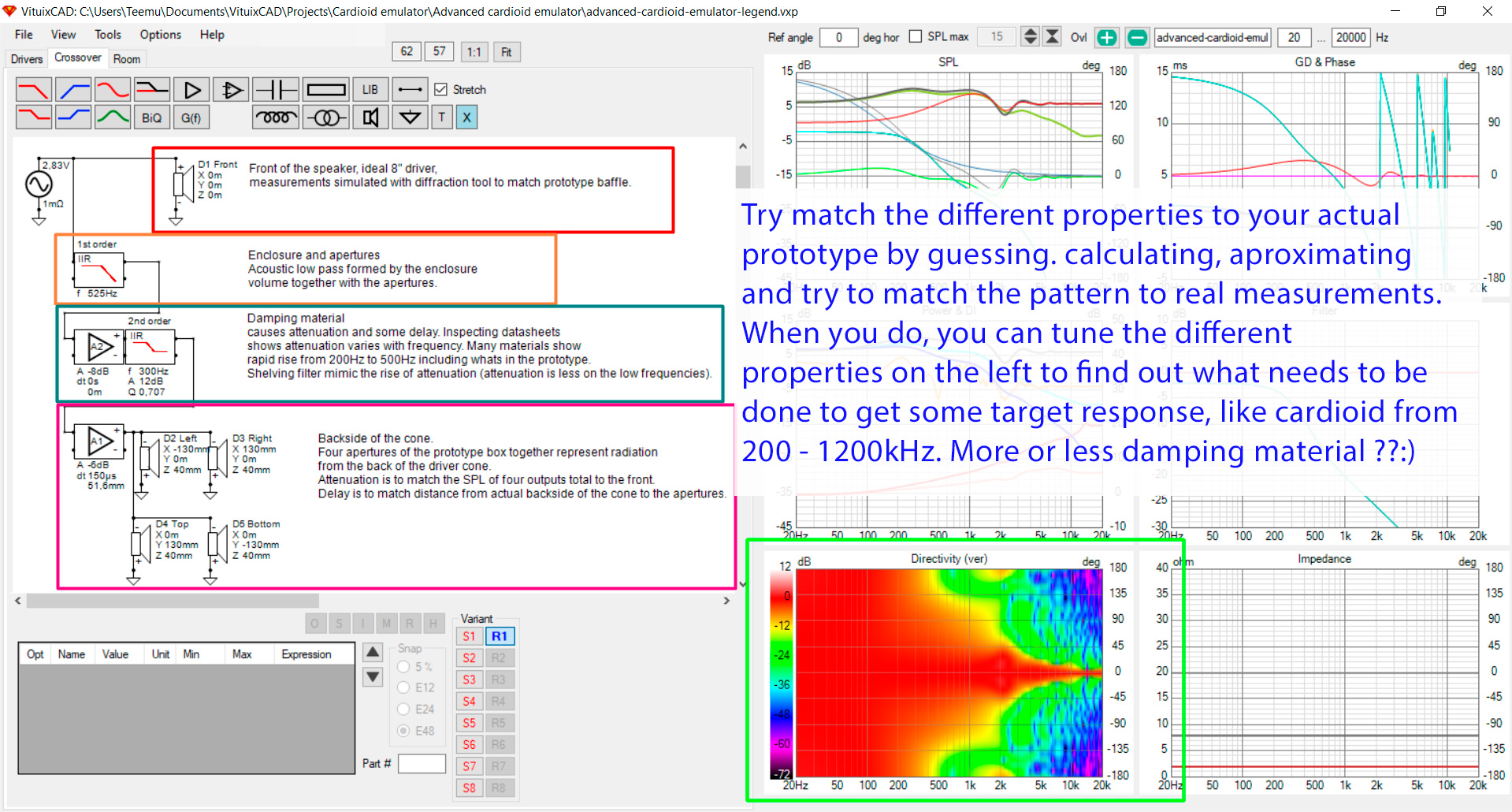Open the LIB component library
1512x812 pixels.
coord(370,90)
